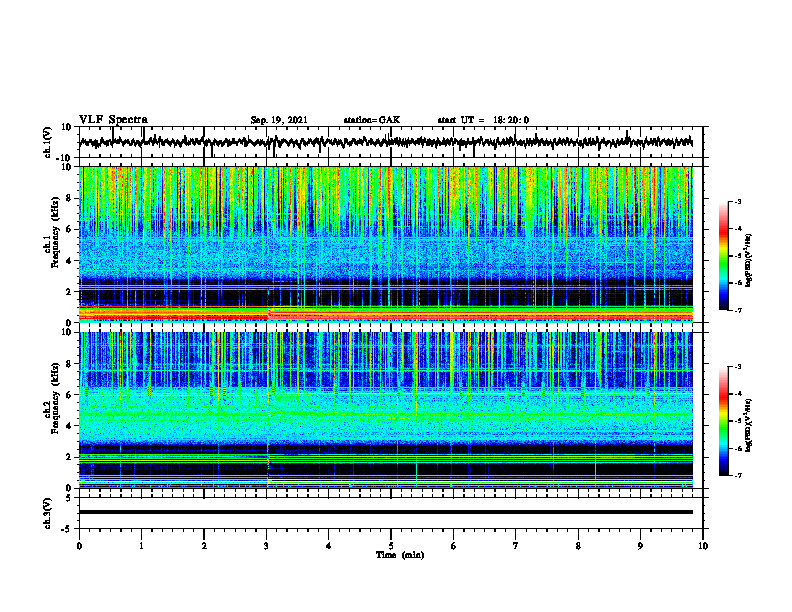This screenshot has height=612, width=792.
Task: Click the ch.1 spectrogram color bar
Action: [724, 256]
